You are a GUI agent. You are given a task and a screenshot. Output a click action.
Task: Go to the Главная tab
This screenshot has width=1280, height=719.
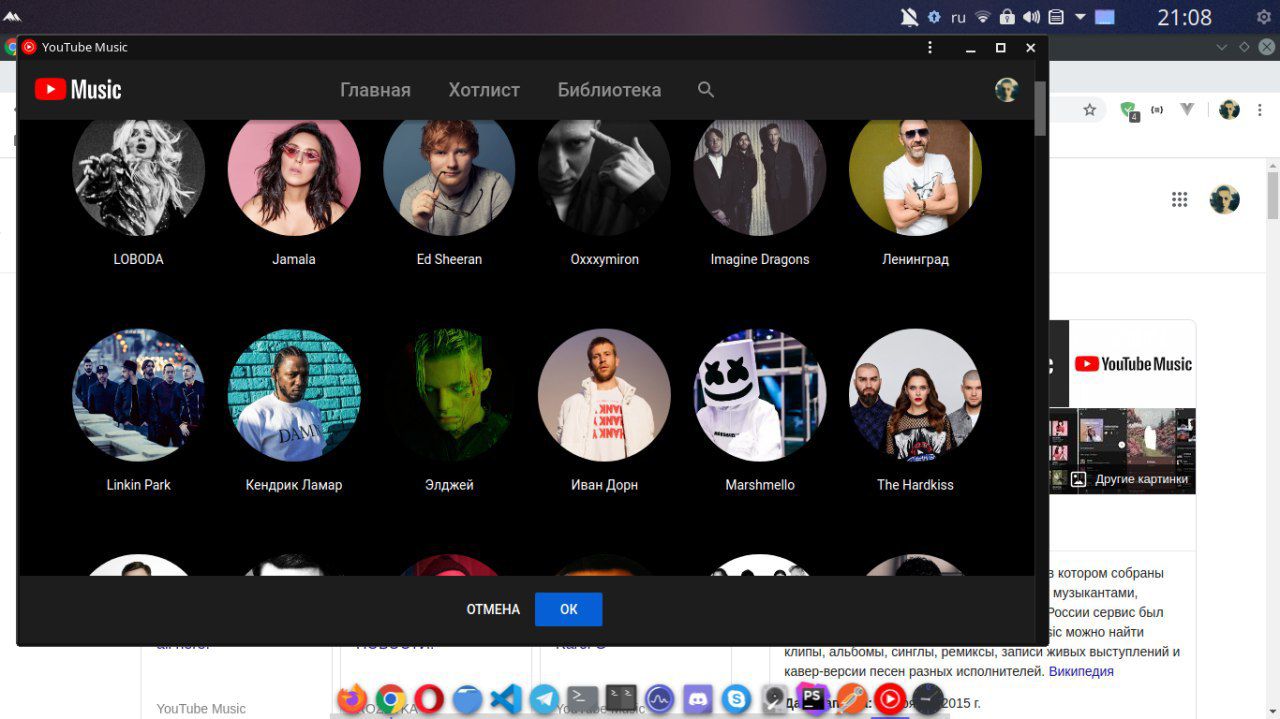pyautogui.click(x=375, y=90)
